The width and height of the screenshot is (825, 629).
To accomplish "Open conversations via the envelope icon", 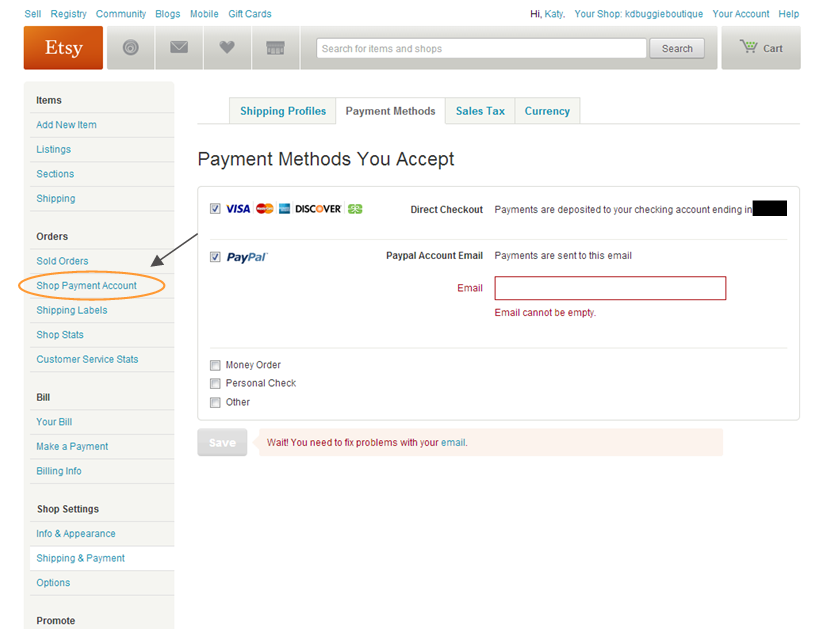I will [x=178, y=48].
